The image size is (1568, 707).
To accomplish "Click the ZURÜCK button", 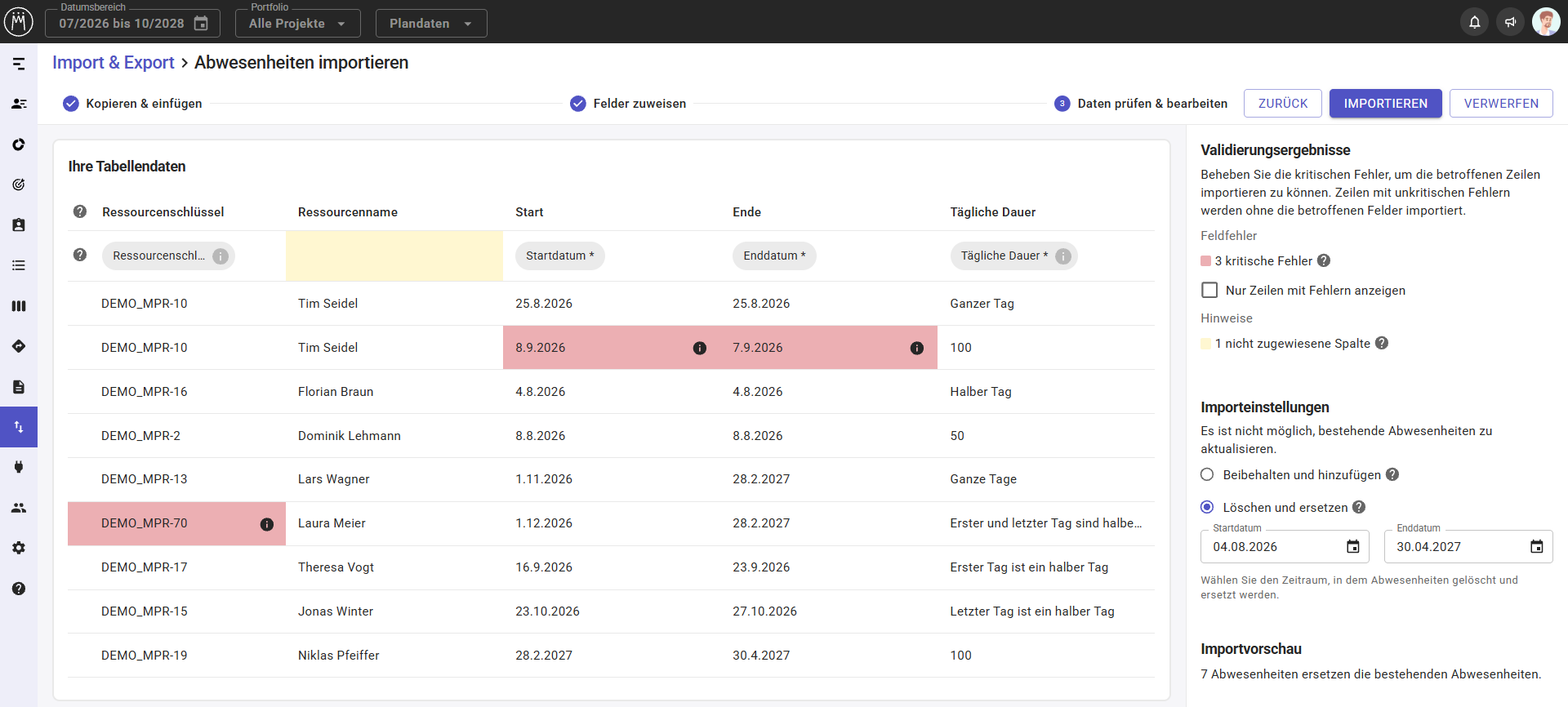I will pyautogui.click(x=1282, y=104).
